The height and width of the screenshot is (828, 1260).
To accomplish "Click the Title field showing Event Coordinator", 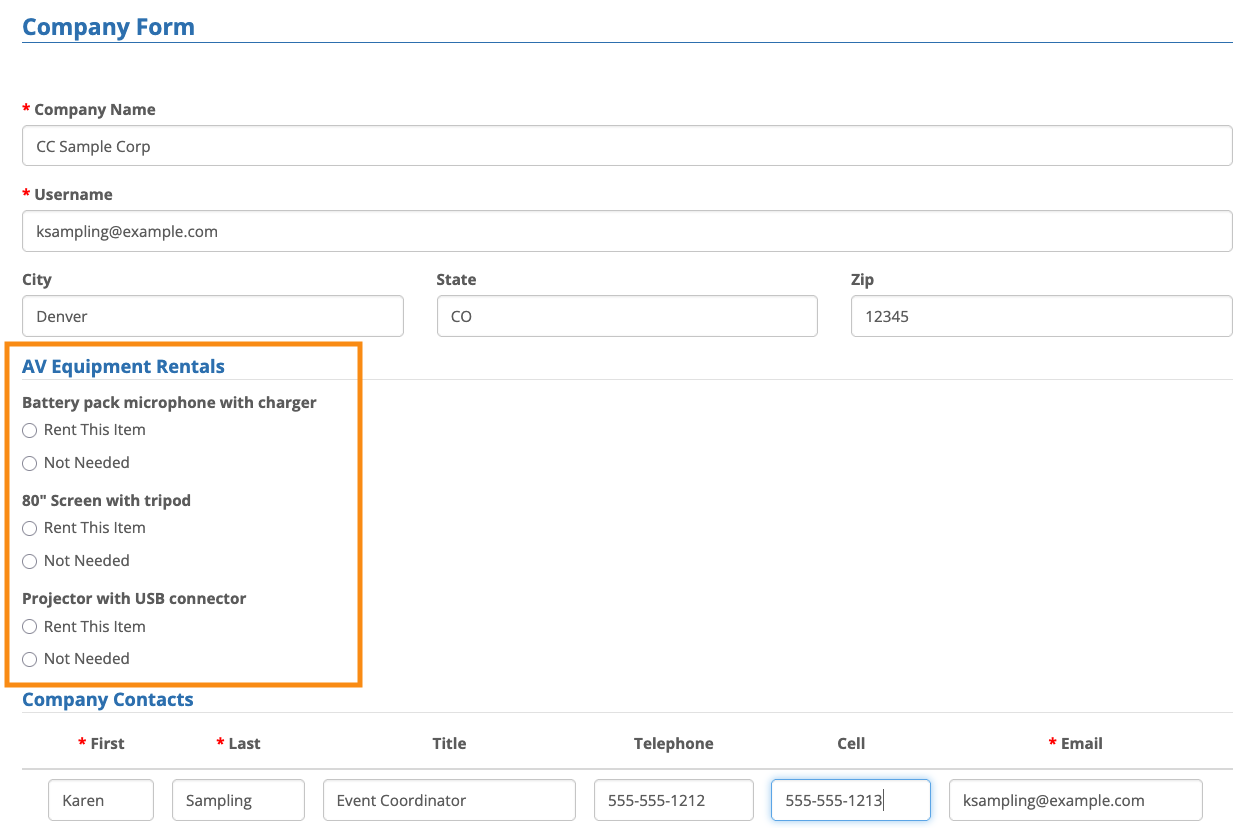I will tap(448, 800).
